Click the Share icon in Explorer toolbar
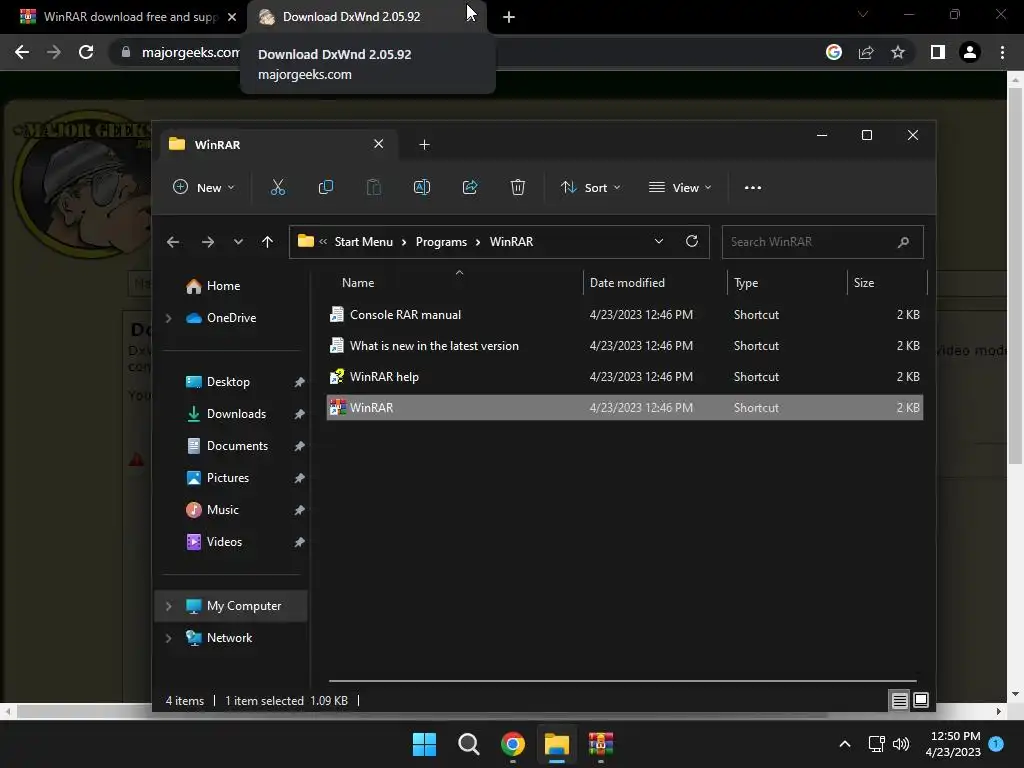This screenshot has width=1024, height=768. coord(470,187)
